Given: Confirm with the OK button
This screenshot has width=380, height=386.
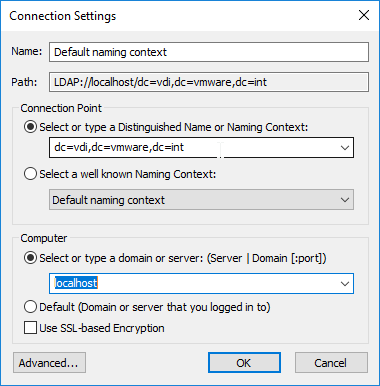Looking at the screenshot, I should click(x=244, y=363).
